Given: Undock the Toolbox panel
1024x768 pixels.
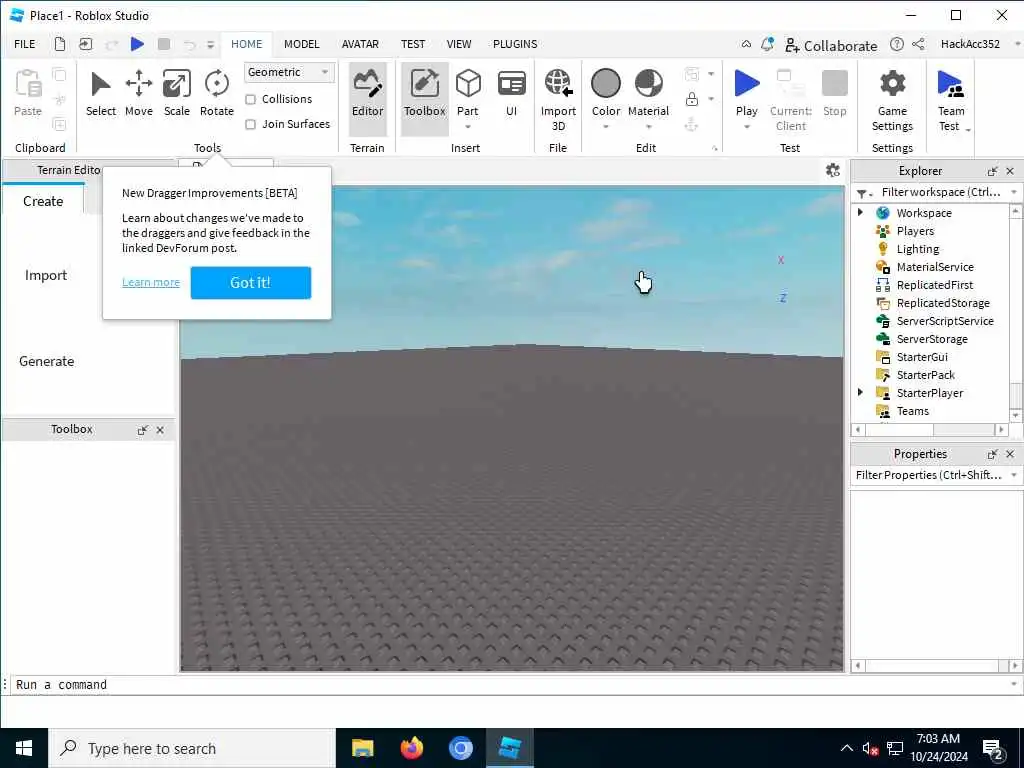Looking at the screenshot, I should (142, 430).
